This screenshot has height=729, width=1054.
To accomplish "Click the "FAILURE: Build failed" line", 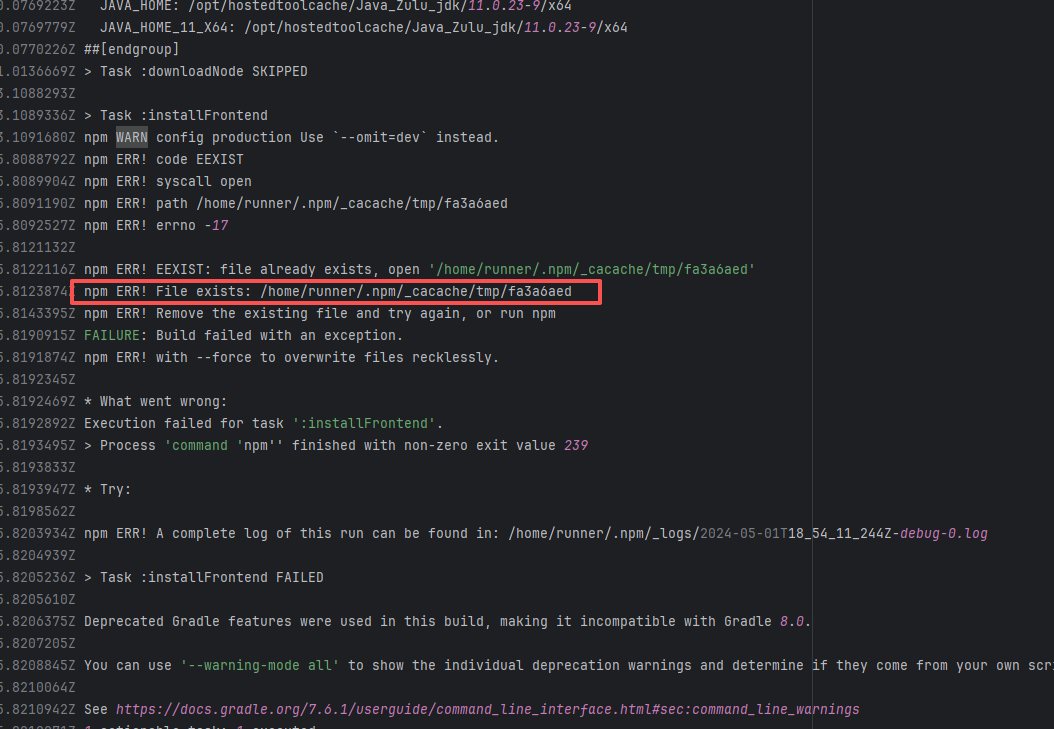I will 243,335.
